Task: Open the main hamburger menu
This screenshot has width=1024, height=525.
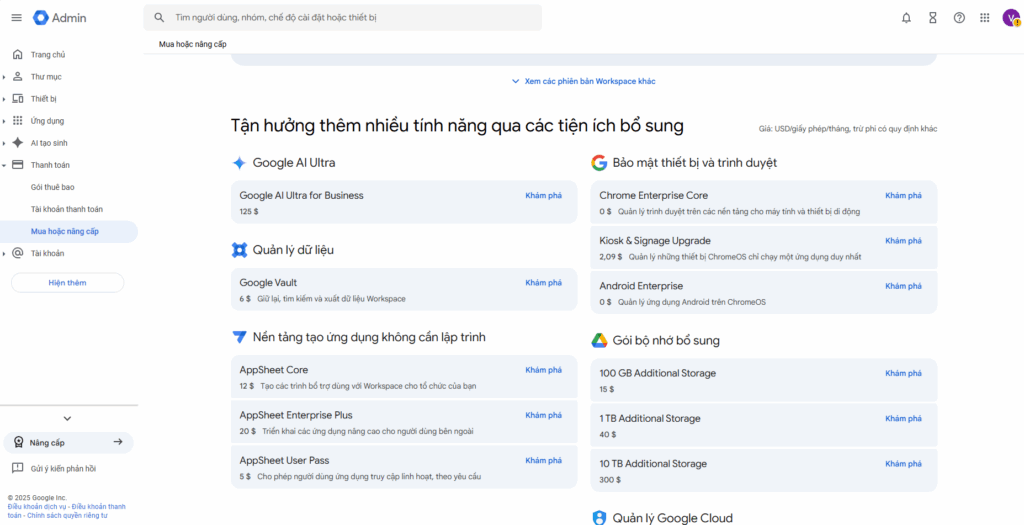Action: 15,17
